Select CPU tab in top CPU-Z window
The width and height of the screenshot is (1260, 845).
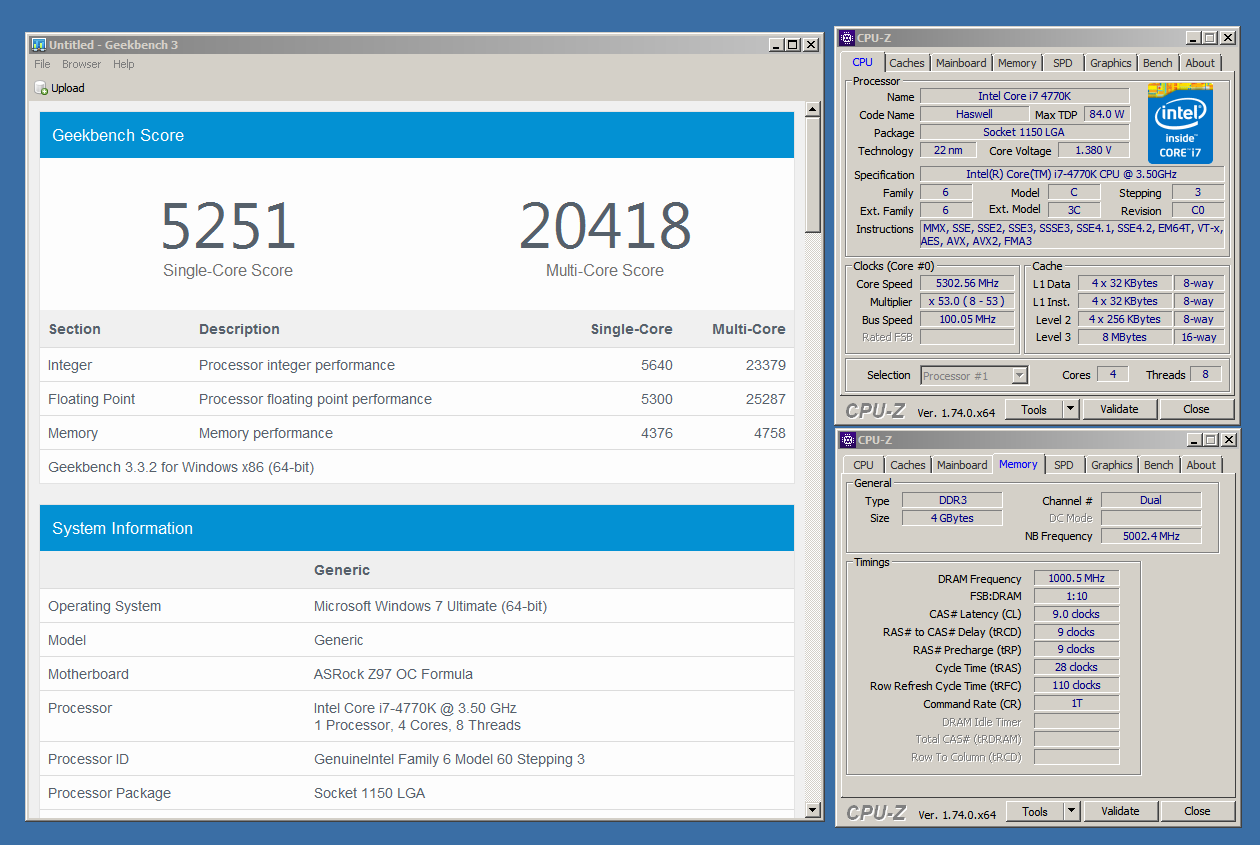coord(862,62)
